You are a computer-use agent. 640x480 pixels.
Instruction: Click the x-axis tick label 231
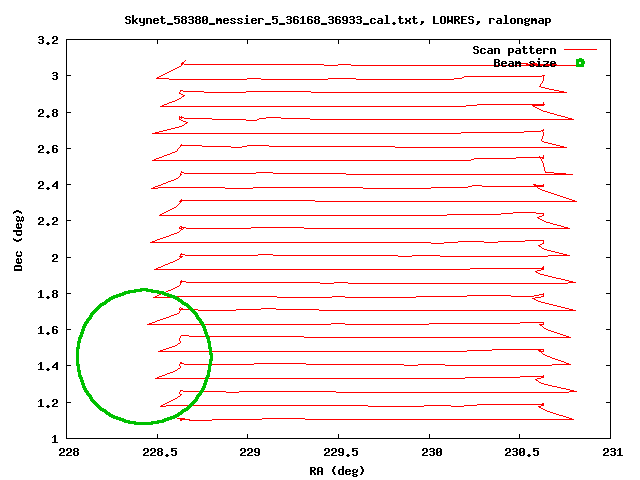coord(612,452)
